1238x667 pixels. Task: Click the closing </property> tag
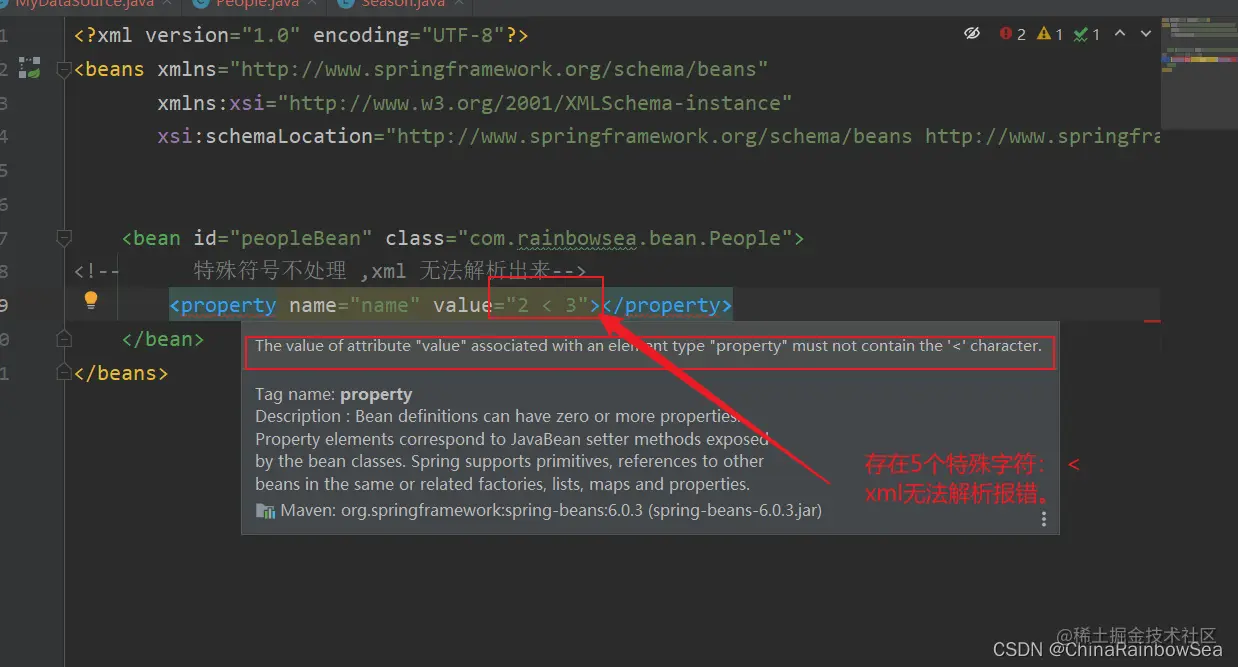(x=667, y=305)
